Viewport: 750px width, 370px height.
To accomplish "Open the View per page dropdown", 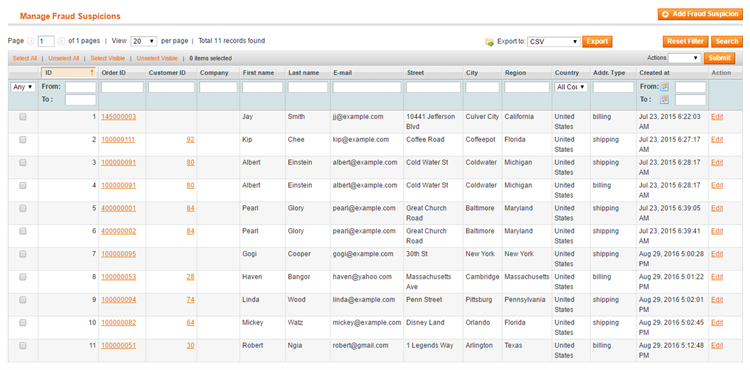I will [144, 42].
